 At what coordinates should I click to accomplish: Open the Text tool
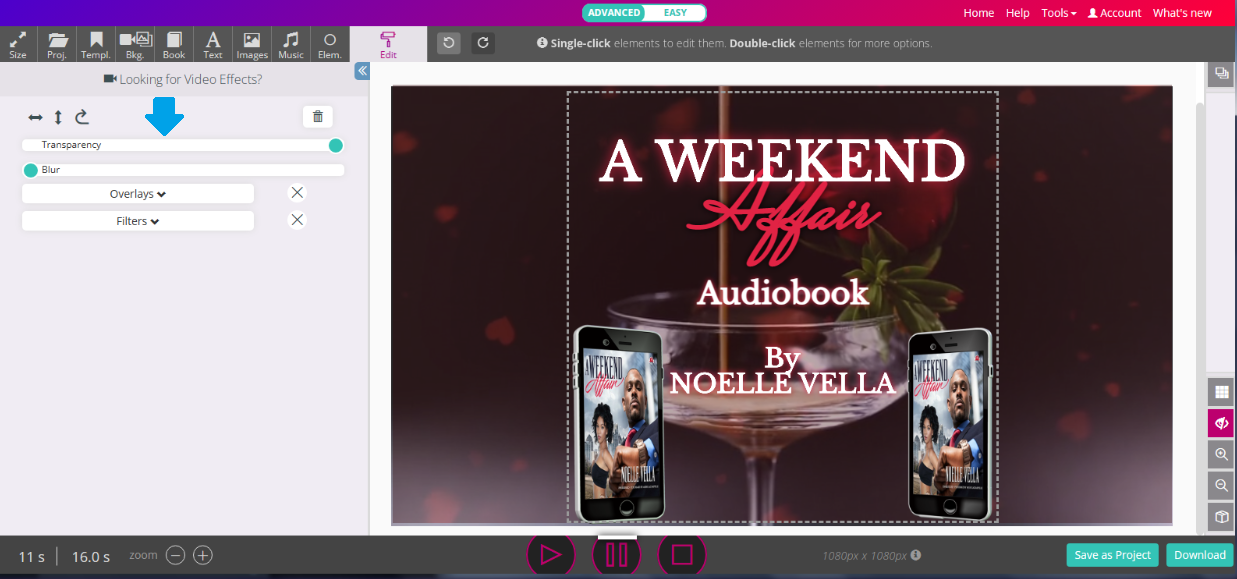coord(213,44)
